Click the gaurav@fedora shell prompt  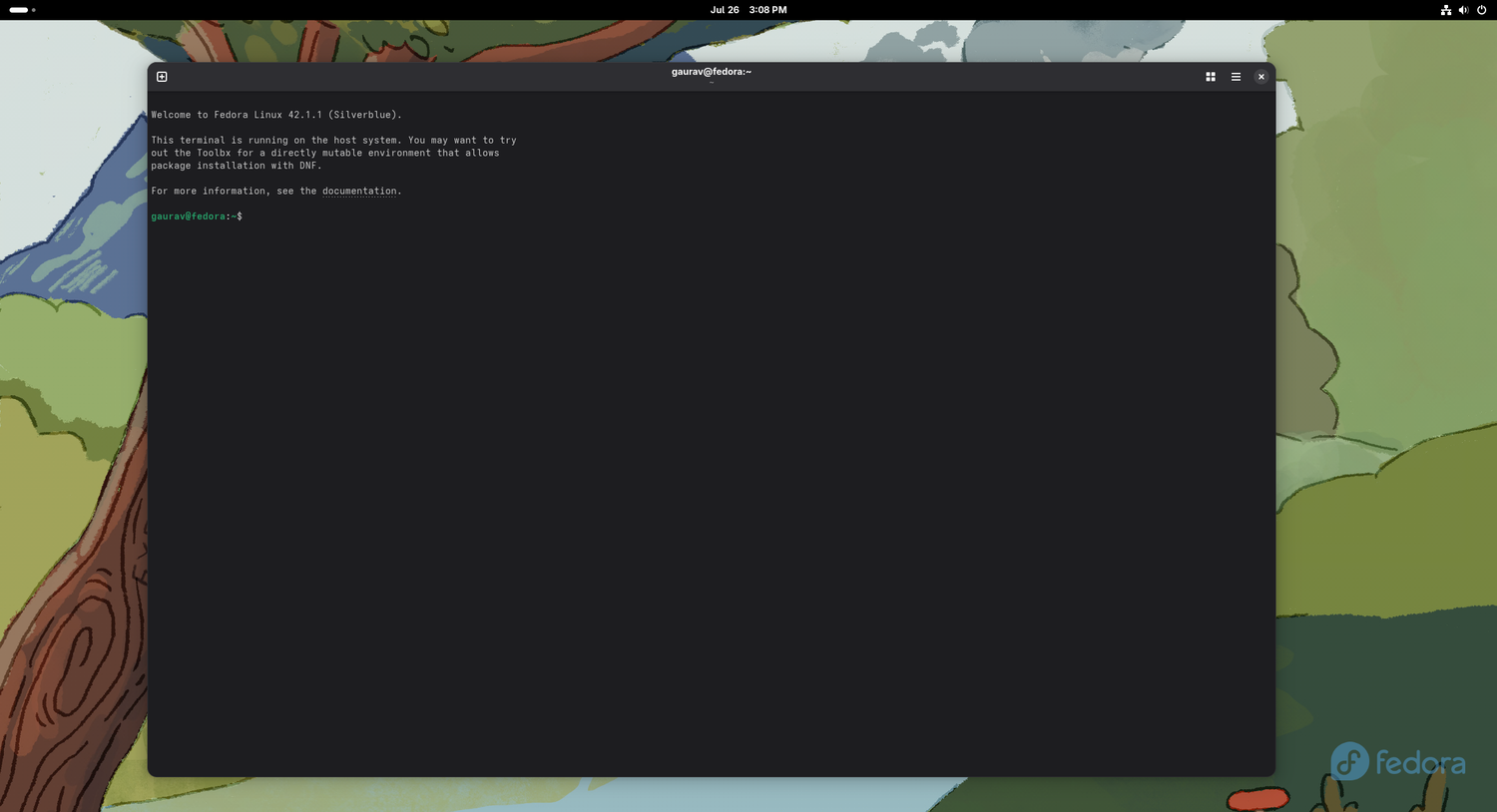(197, 216)
